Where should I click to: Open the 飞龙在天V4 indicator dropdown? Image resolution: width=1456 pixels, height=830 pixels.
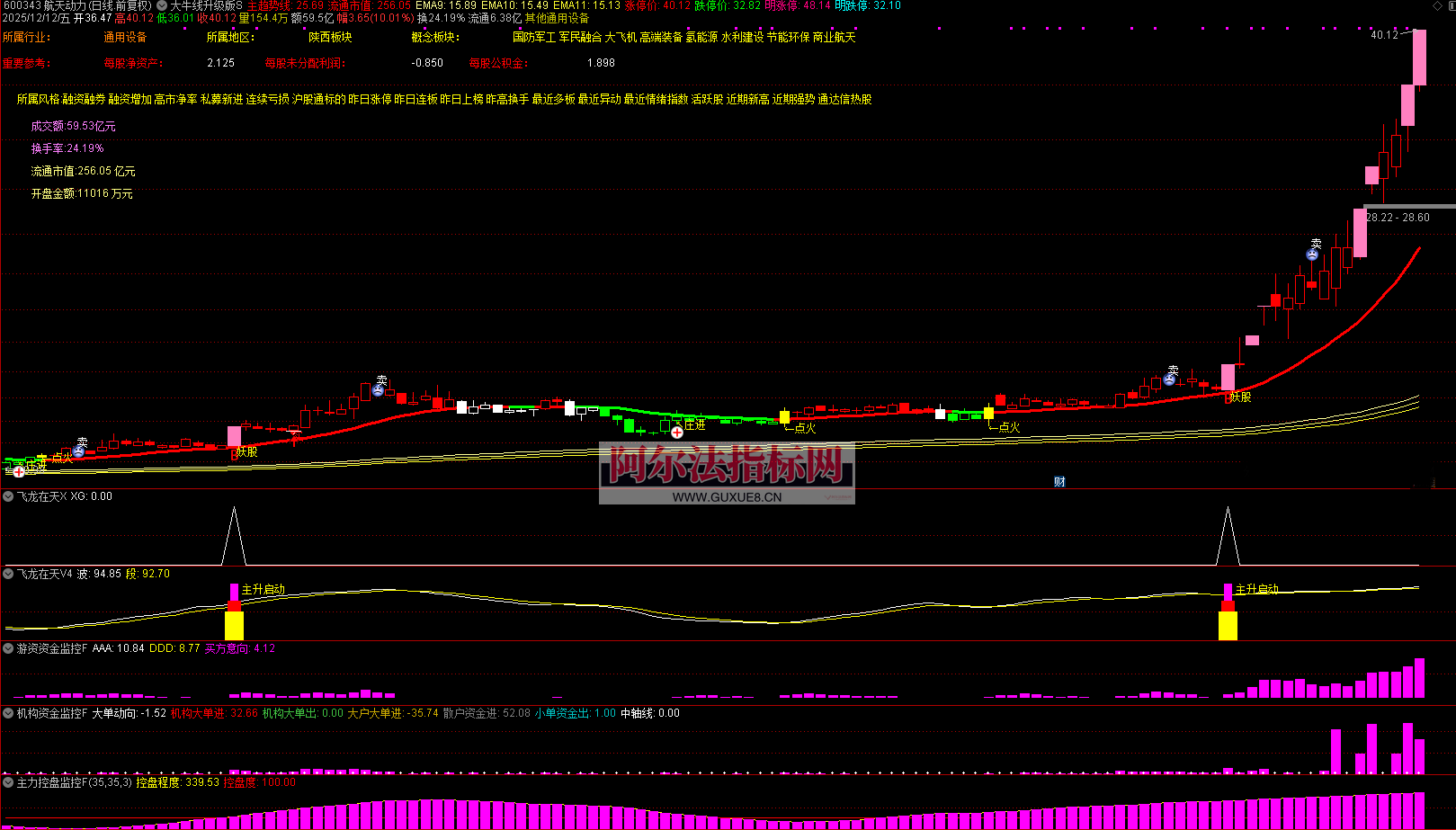pos(8,574)
